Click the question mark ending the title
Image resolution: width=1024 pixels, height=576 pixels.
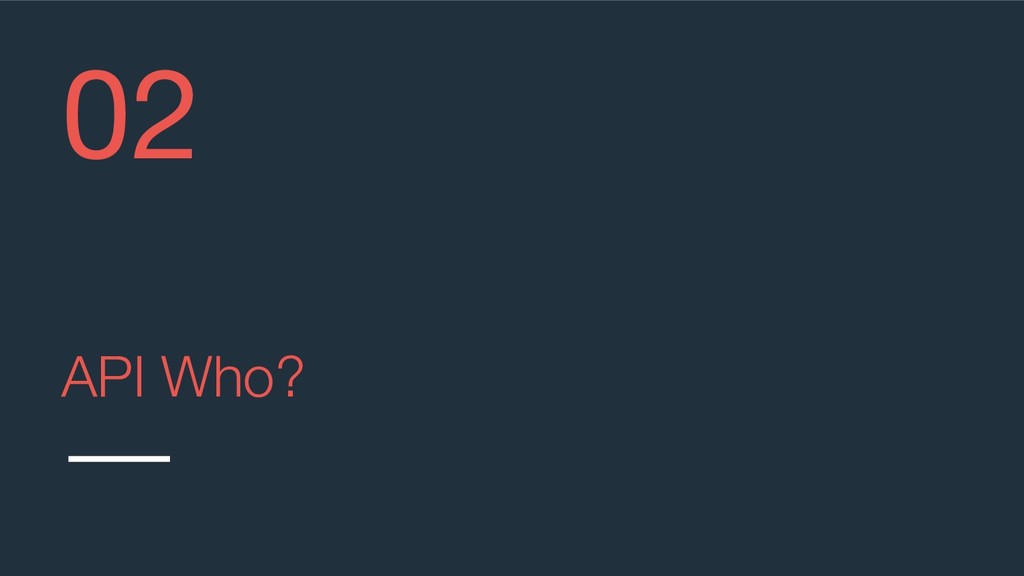pos(291,377)
